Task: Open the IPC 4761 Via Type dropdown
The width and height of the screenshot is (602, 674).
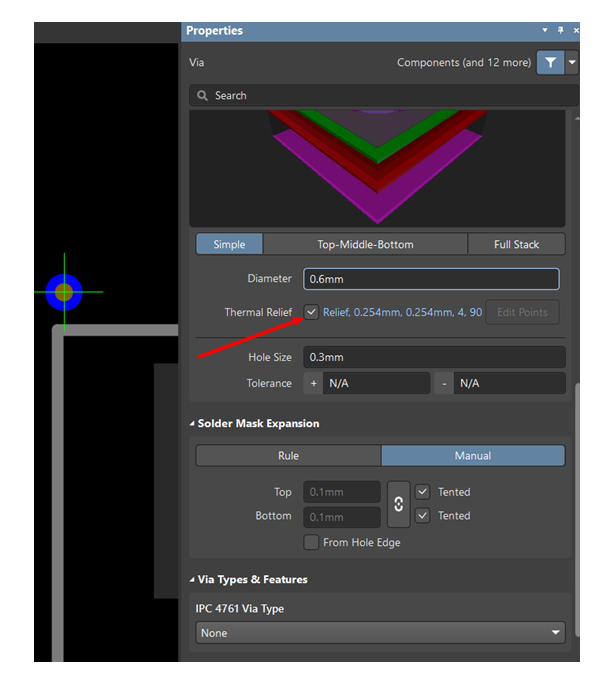Action: (380, 633)
